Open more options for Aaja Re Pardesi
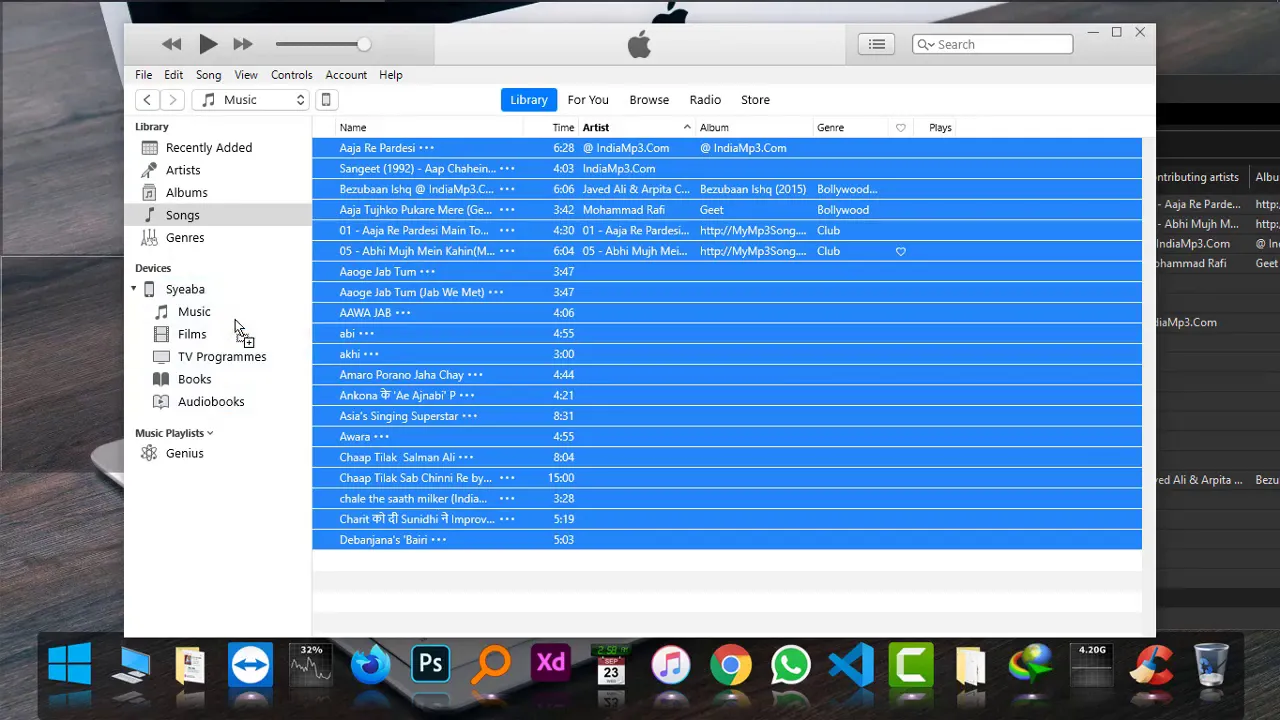The height and width of the screenshot is (720, 1280). tap(427, 148)
